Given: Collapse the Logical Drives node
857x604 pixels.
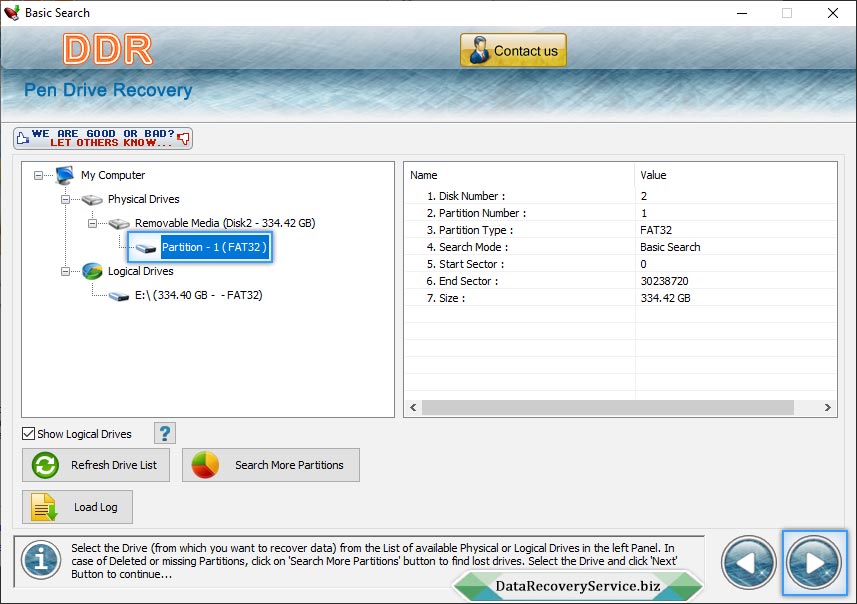Looking at the screenshot, I should [66, 272].
